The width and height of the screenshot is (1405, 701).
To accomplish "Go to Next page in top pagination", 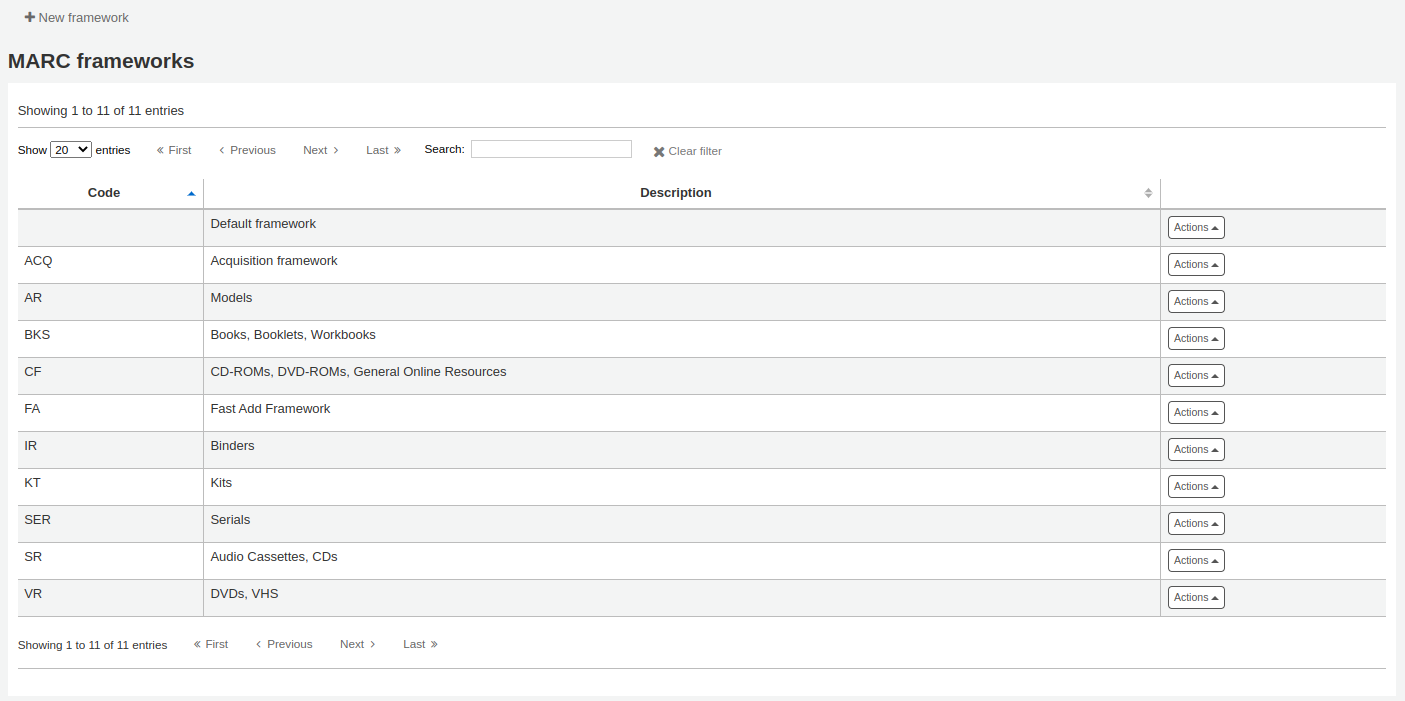I will [x=321, y=150].
